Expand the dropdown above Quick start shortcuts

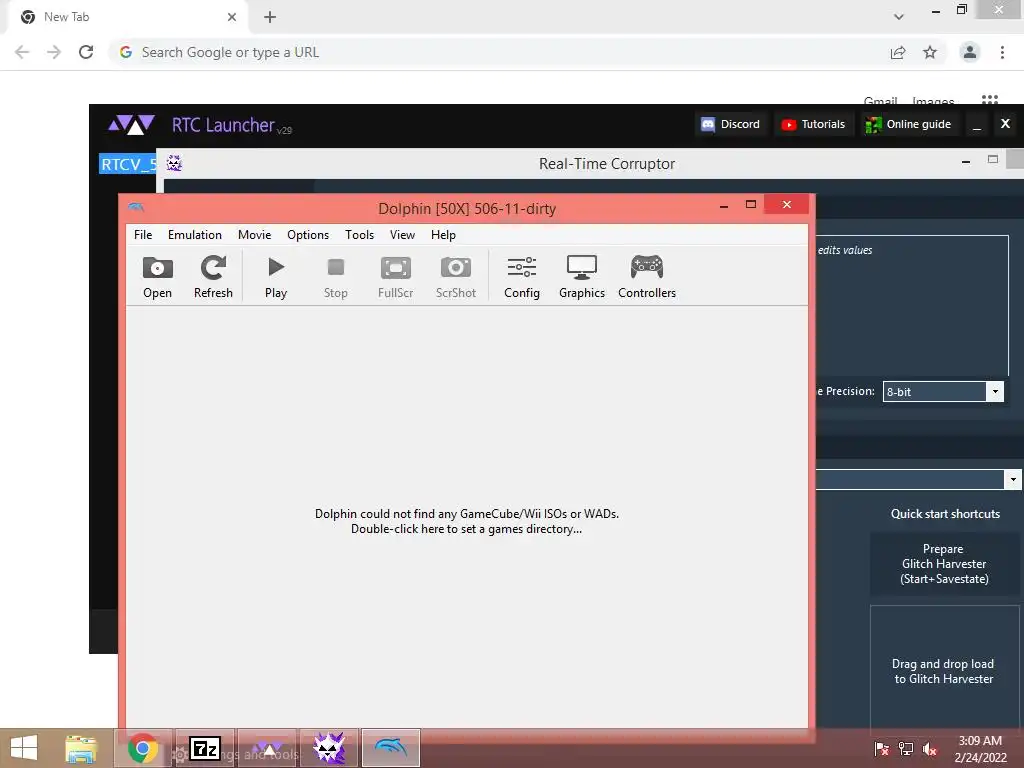(x=1012, y=479)
